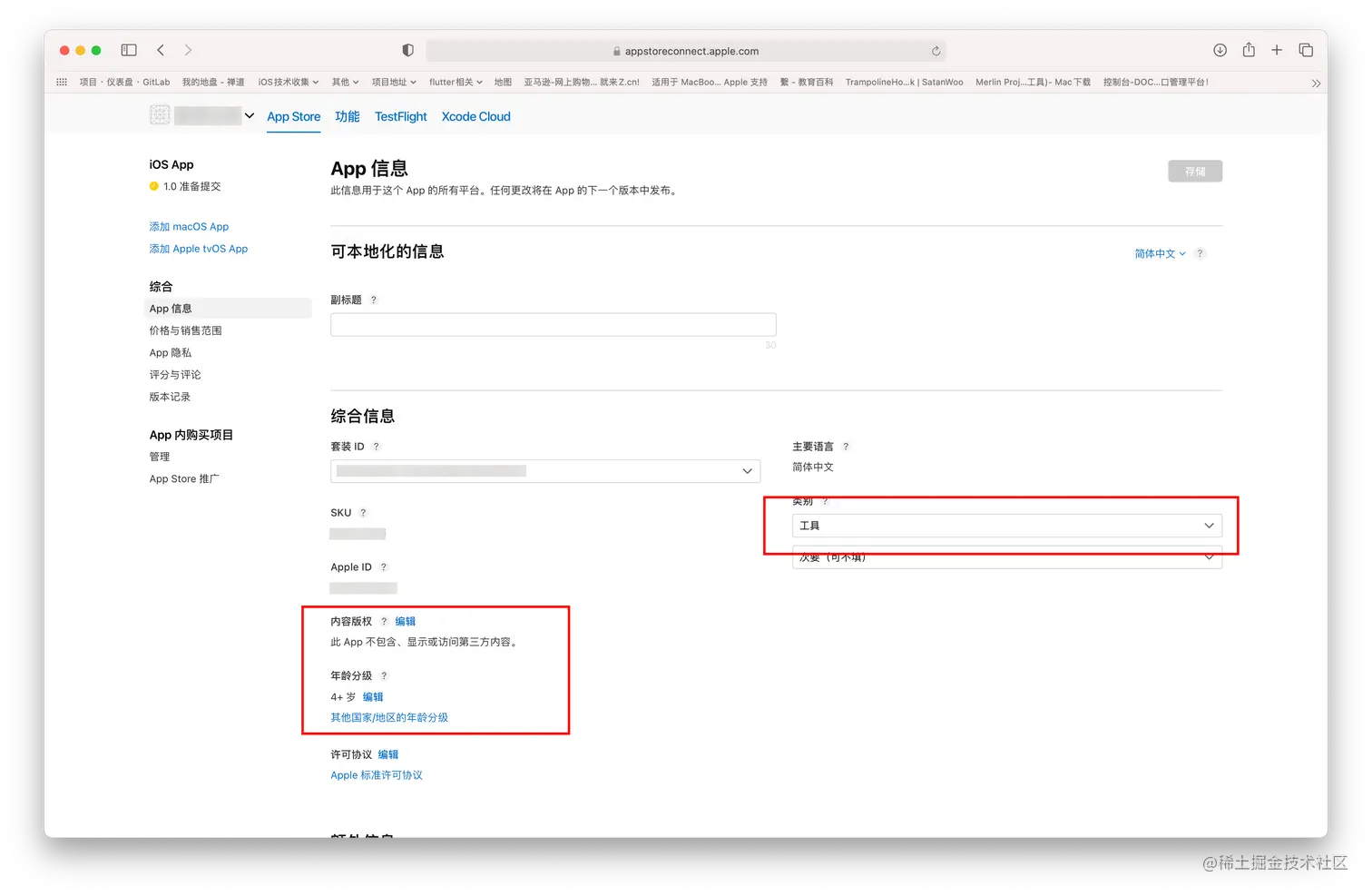This screenshot has height=896, width=1372.
Task: Expand the 套装 ID dropdown
Action: pyautogui.click(x=545, y=471)
